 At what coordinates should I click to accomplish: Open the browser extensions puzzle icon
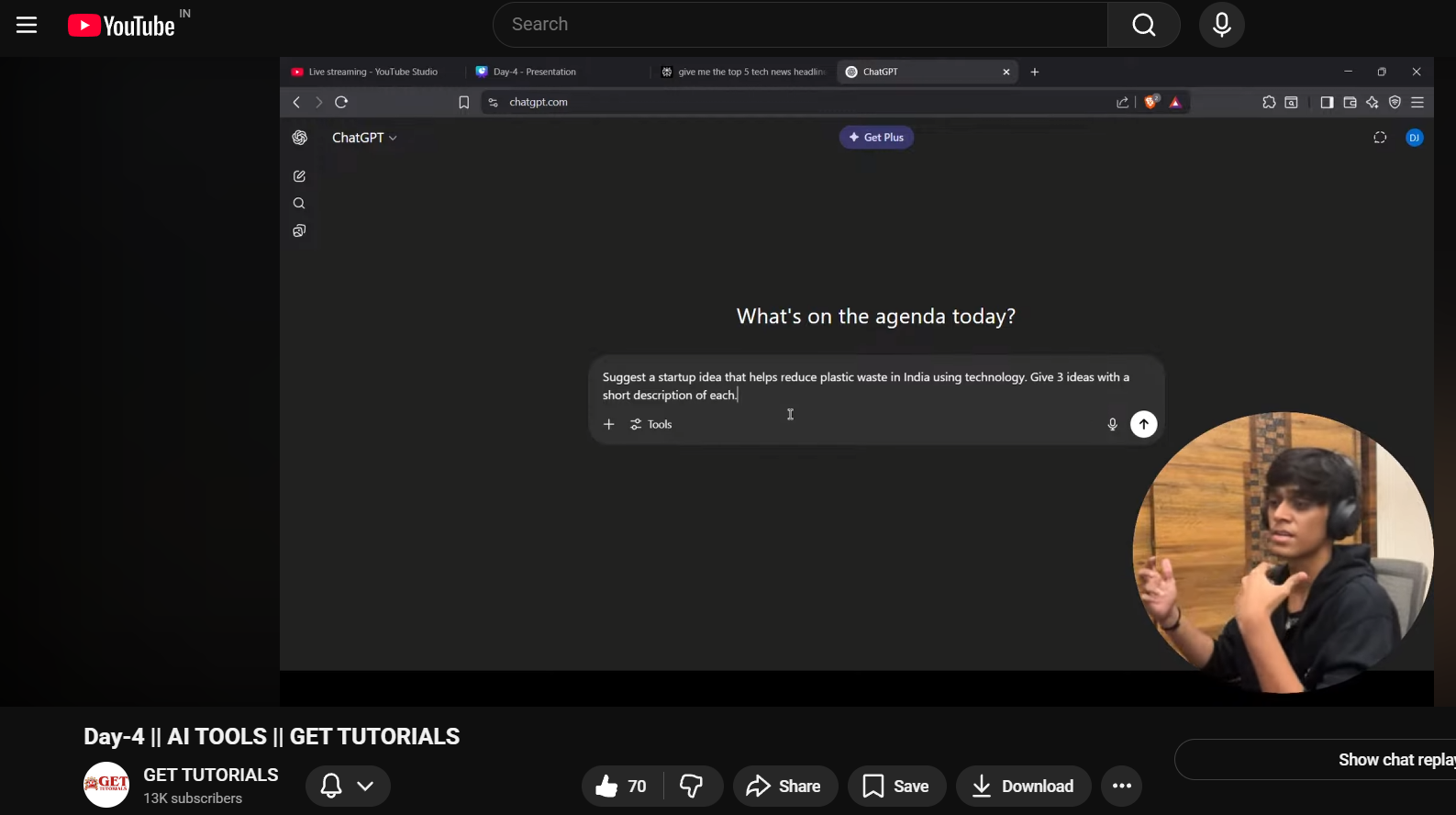click(1269, 102)
